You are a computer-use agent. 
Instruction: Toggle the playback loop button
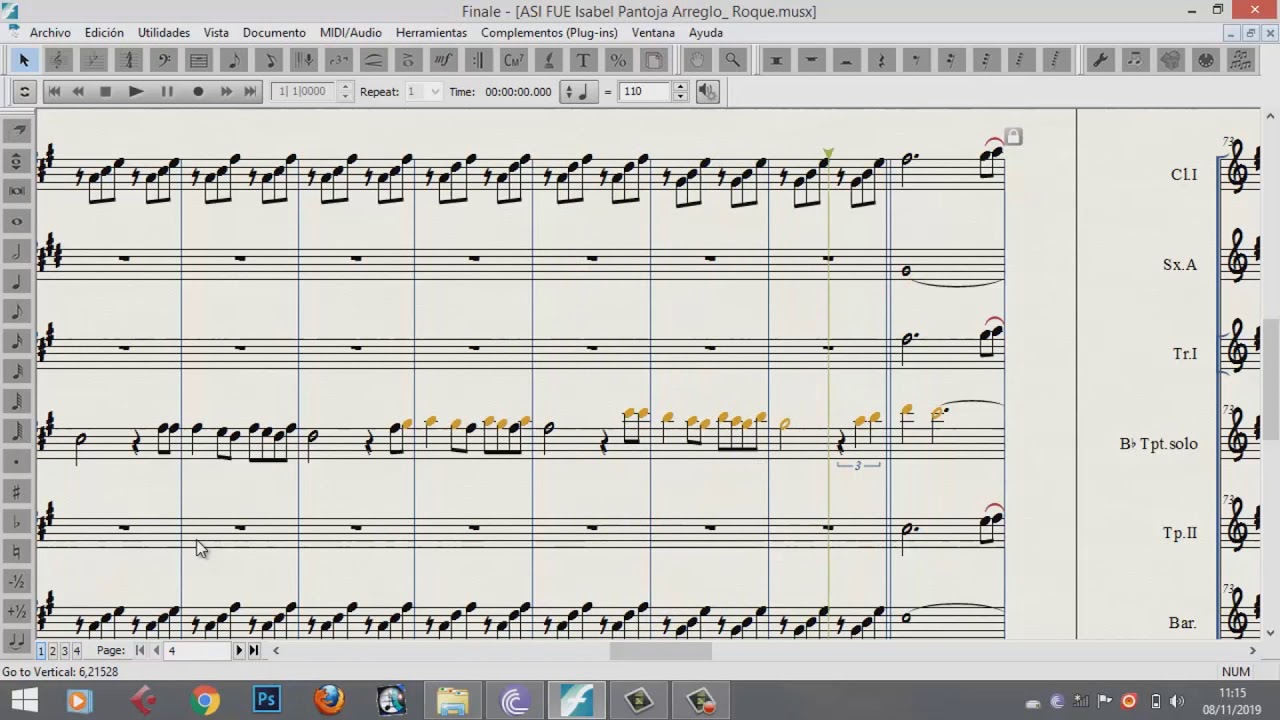[x=24, y=92]
